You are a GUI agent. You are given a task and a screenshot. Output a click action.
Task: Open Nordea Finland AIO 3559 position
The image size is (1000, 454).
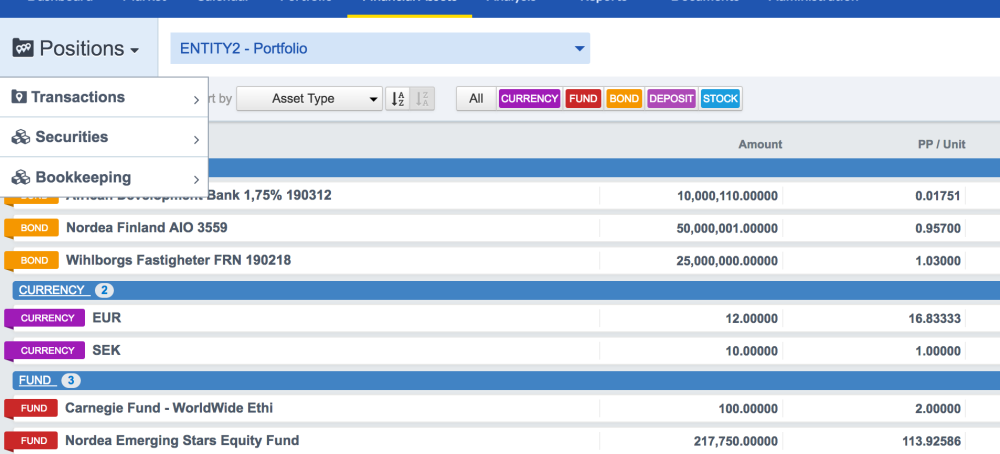(147, 228)
